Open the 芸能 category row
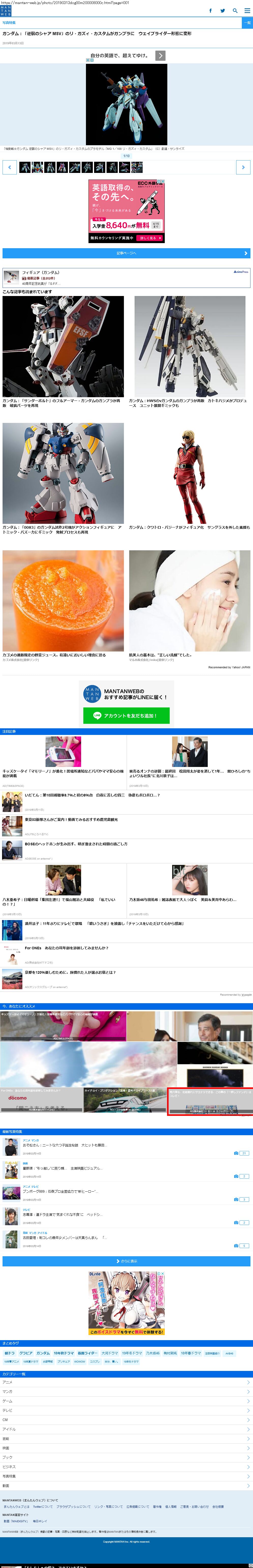 [x=127, y=1439]
